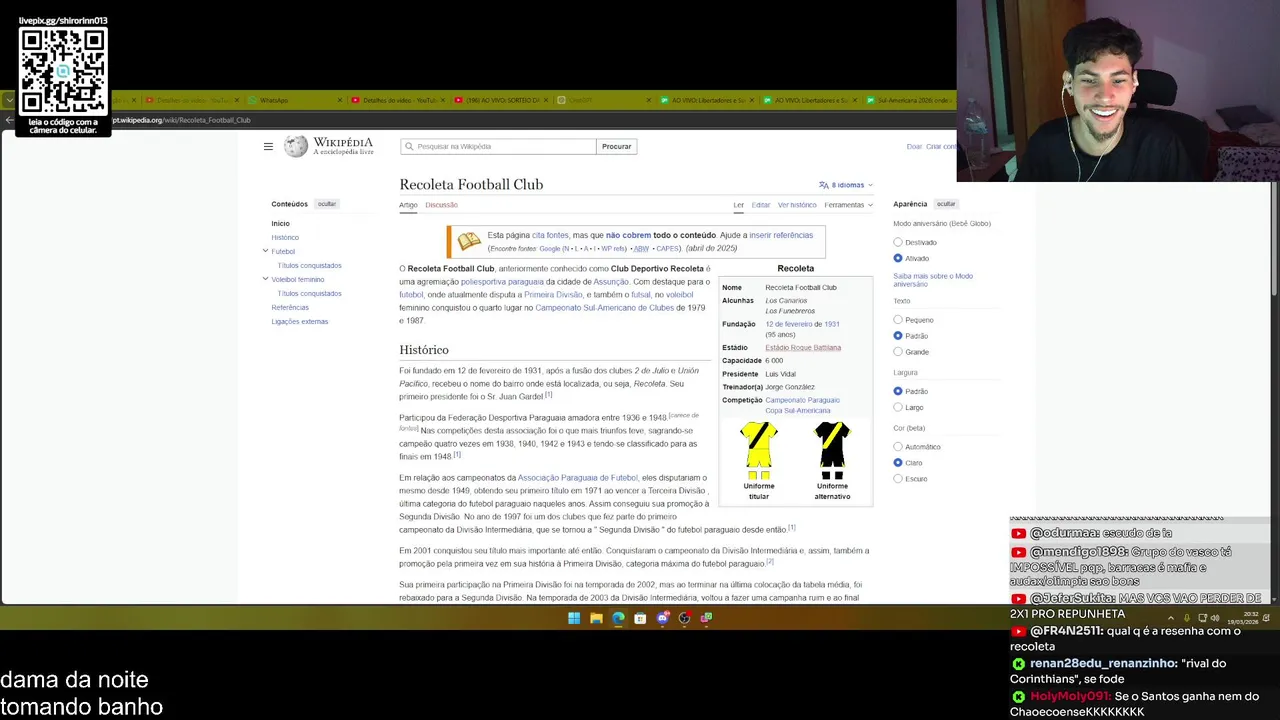Follow the Associação Paraguaia de Futebol link
Viewport: 1280px width, 720px height.
tap(577, 478)
